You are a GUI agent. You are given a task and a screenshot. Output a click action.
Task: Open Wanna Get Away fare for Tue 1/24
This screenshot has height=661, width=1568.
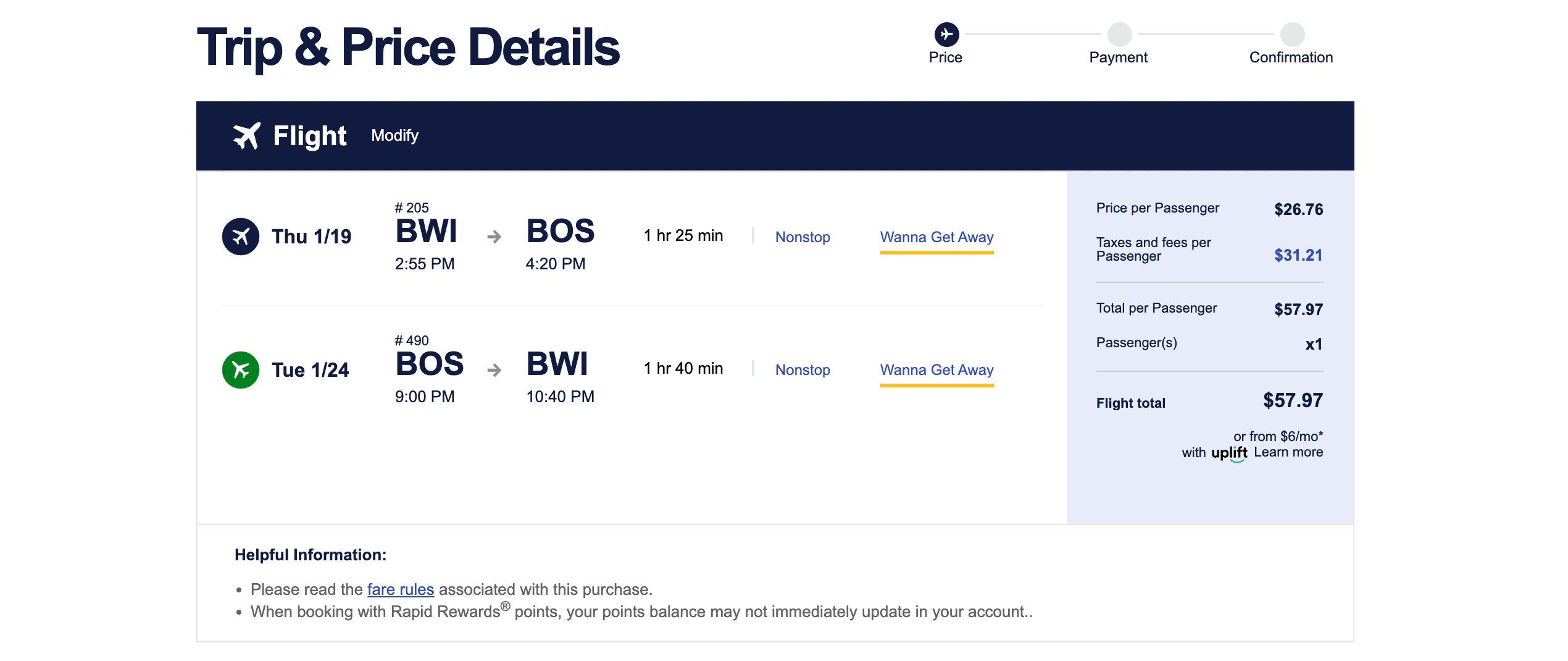pyautogui.click(x=936, y=370)
